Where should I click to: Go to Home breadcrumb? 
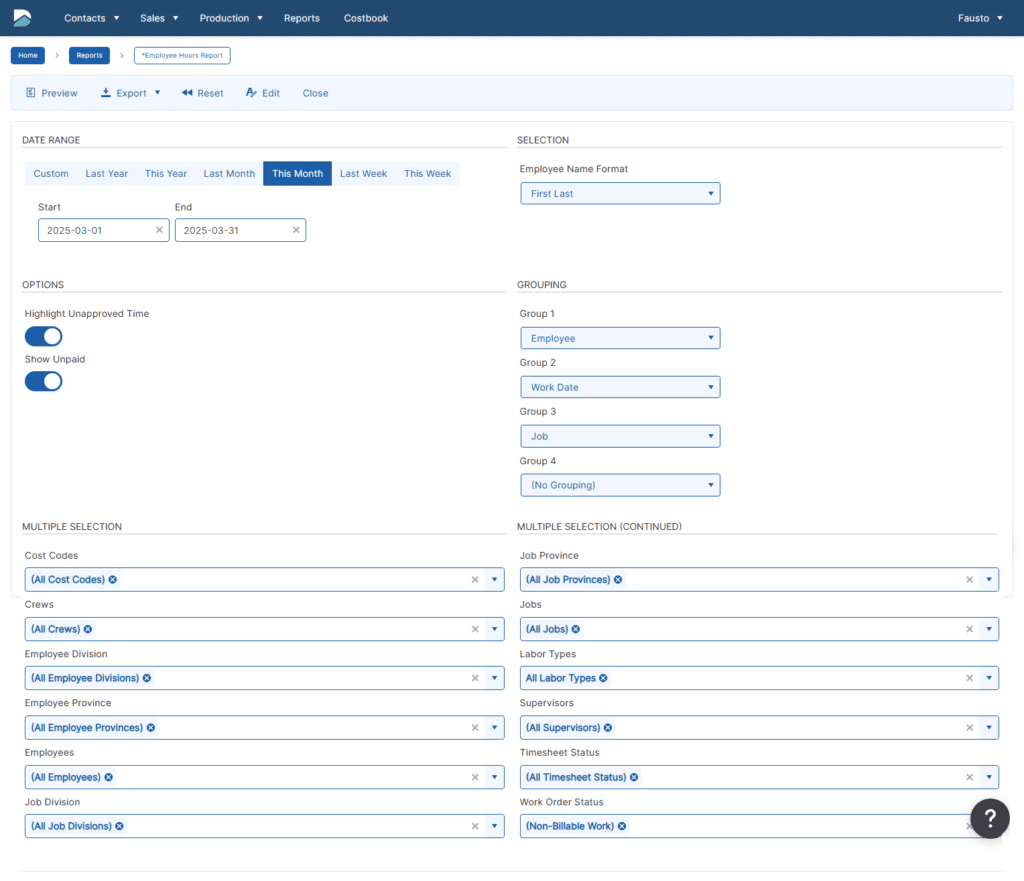[x=28, y=56]
